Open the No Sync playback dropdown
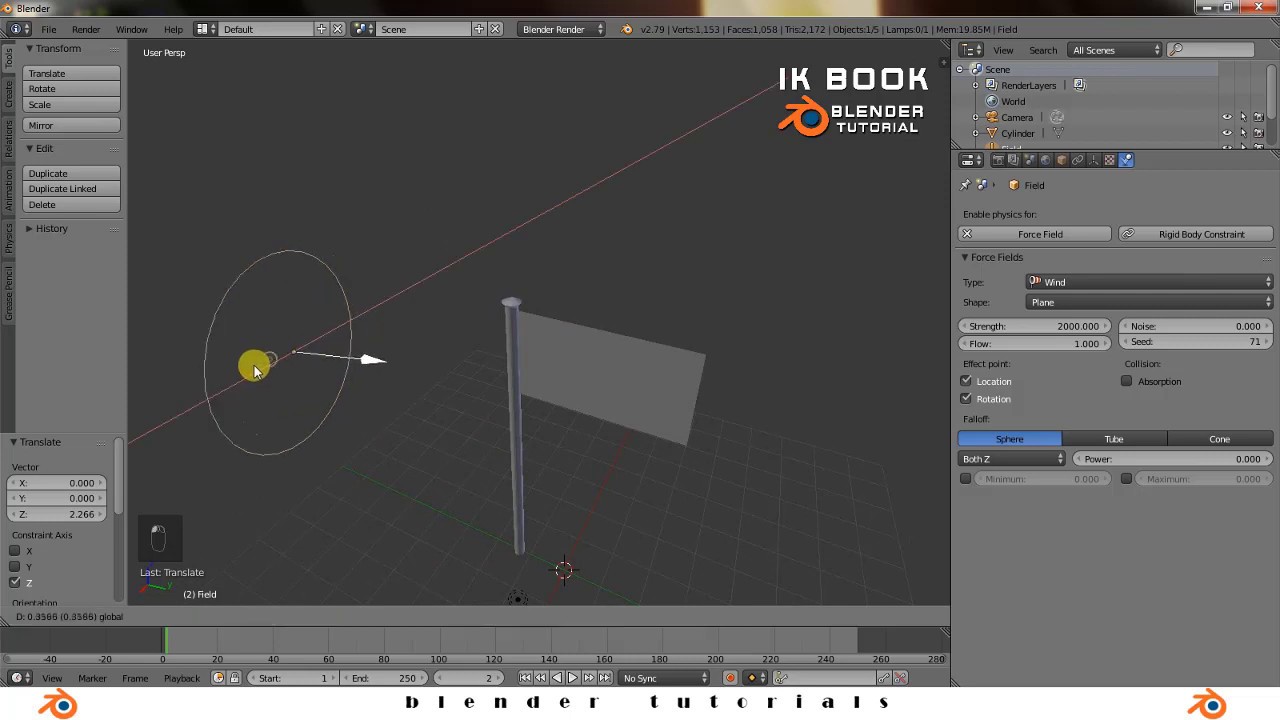Image resolution: width=1280 pixels, height=720 pixels. (x=664, y=678)
